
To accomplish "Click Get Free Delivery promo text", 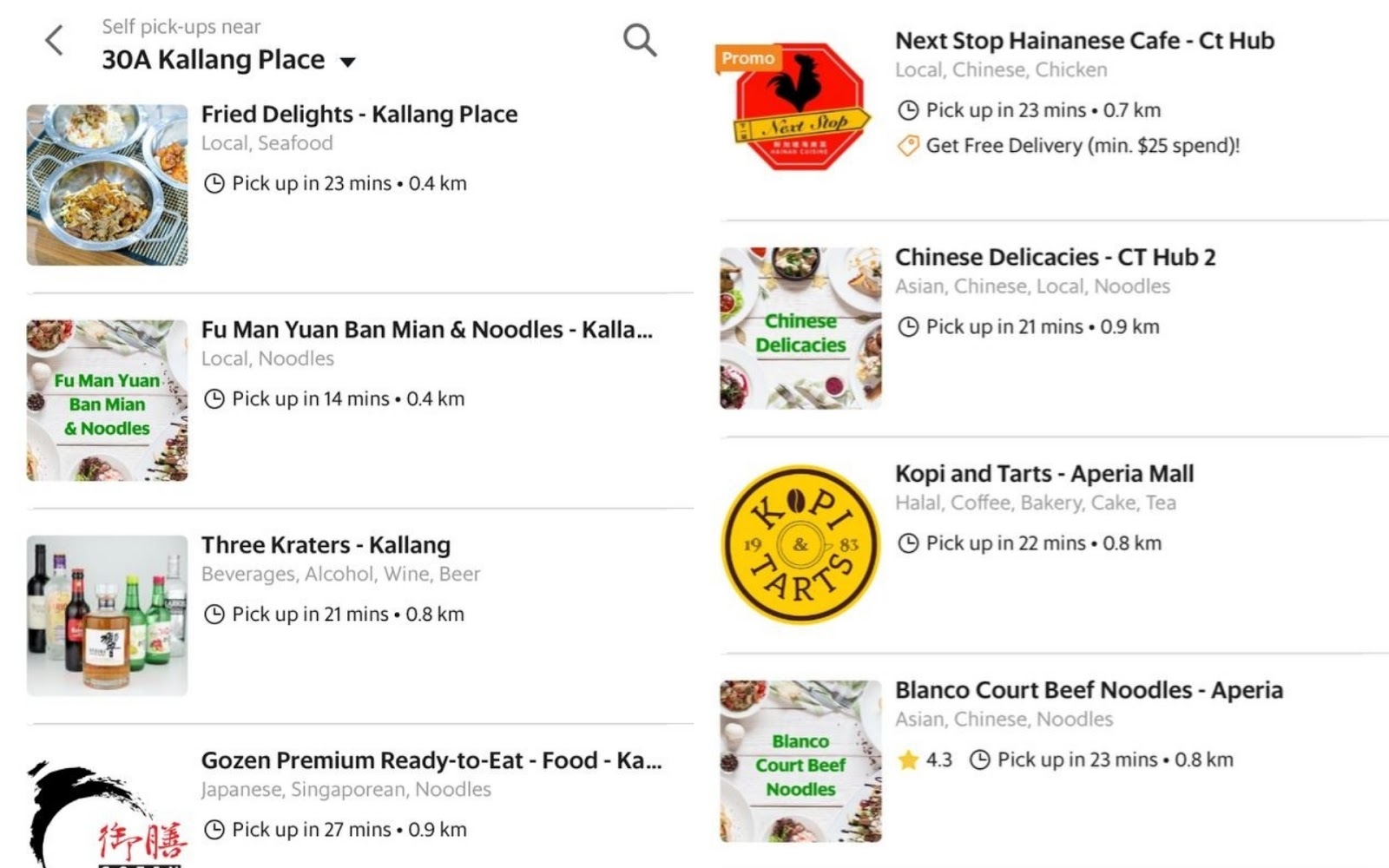I will 1083,146.
